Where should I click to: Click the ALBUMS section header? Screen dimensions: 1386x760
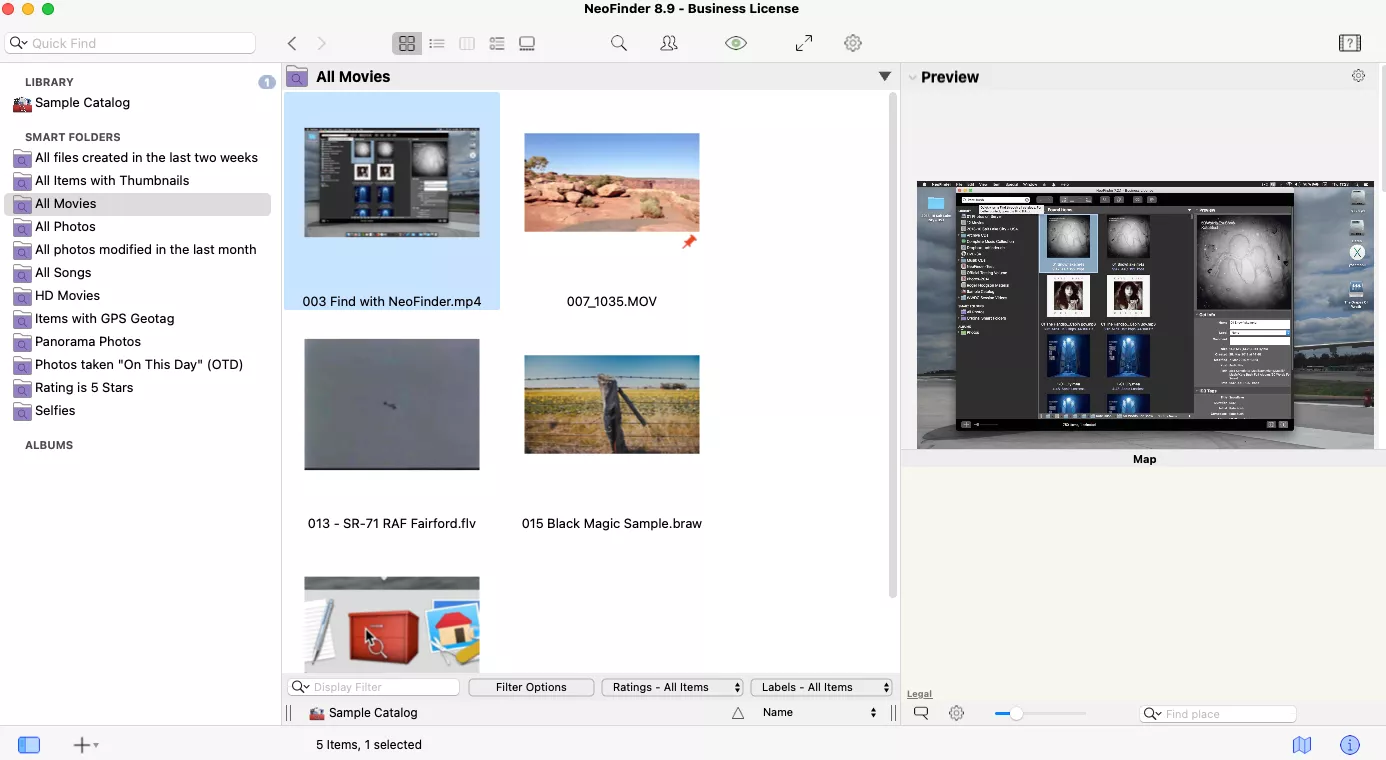pyautogui.click(x=49, y=445)
